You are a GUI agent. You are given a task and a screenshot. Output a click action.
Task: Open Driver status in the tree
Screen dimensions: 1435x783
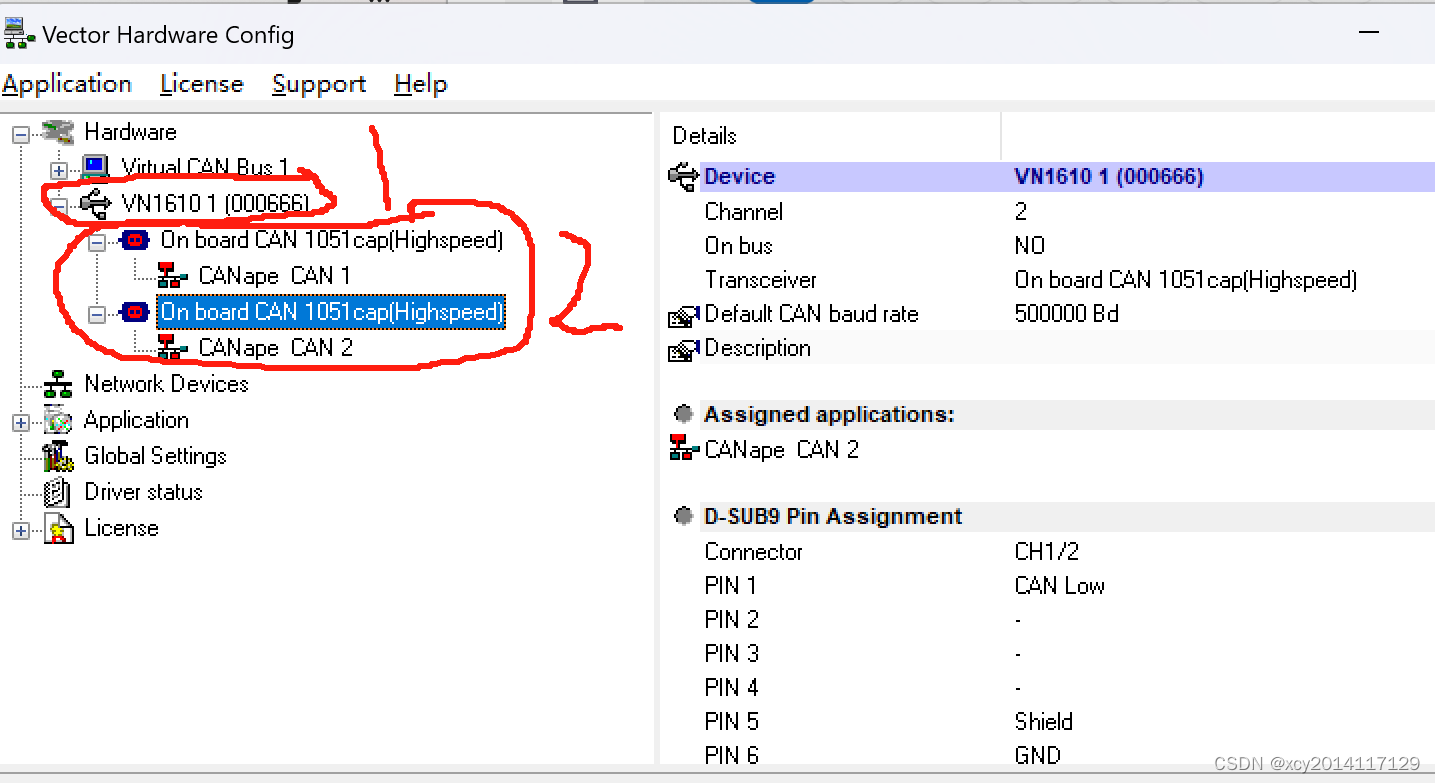tap(143, 492)
